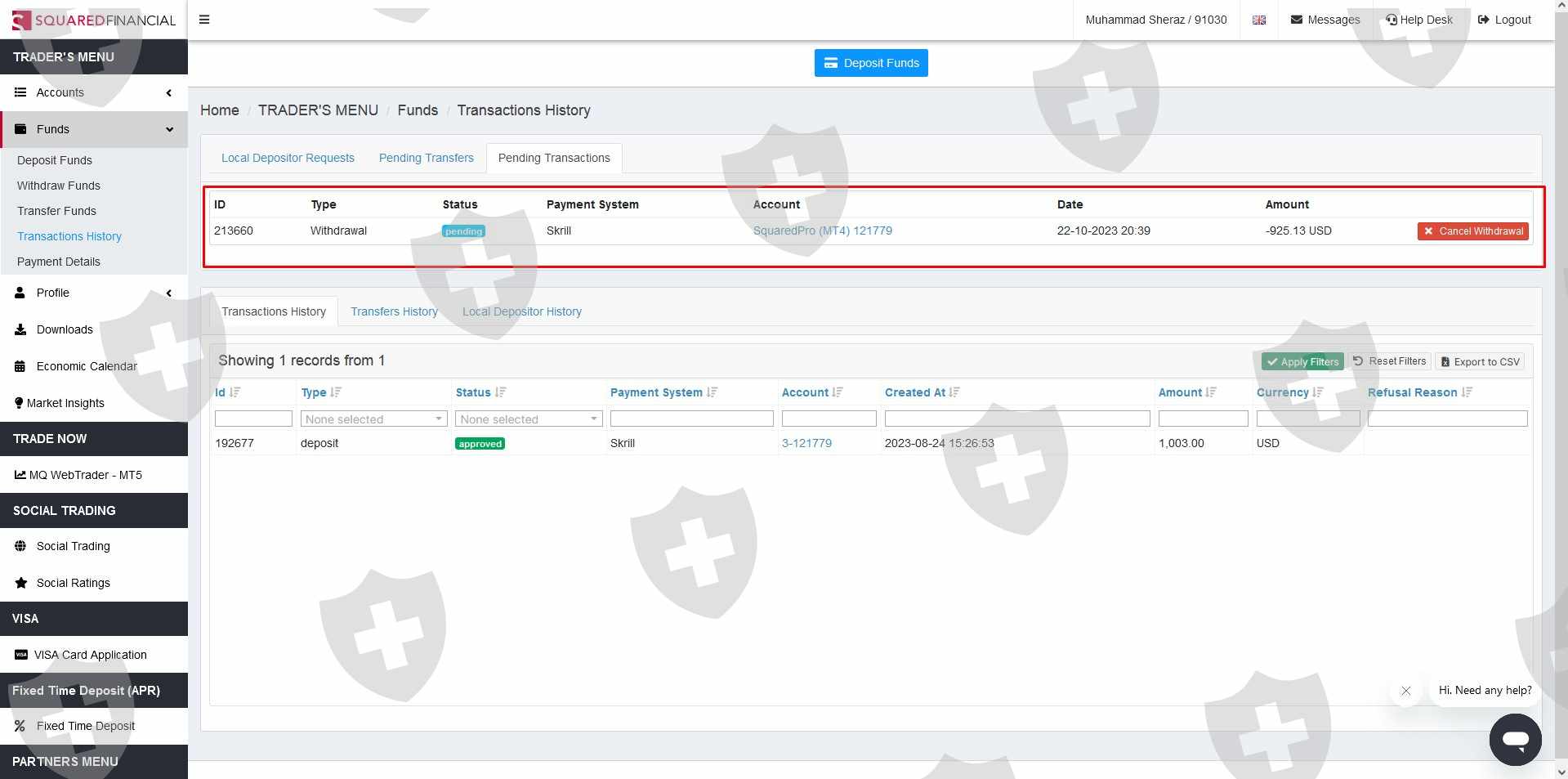Sort by Amount column in history
This screenshot has width=1568, height=779.
(1211, 392)
